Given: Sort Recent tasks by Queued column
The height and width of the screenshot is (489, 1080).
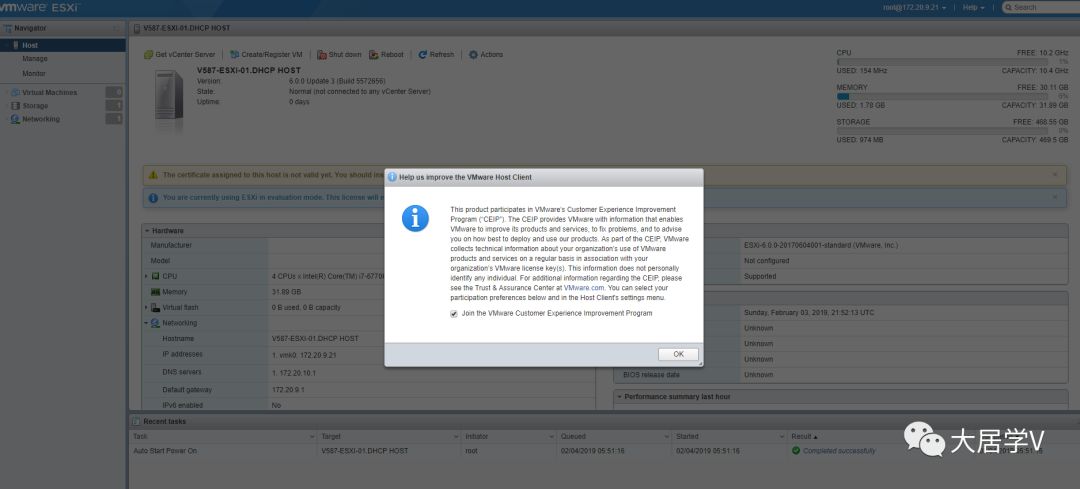Looking at the screenshot, I should tap(614, 437).
